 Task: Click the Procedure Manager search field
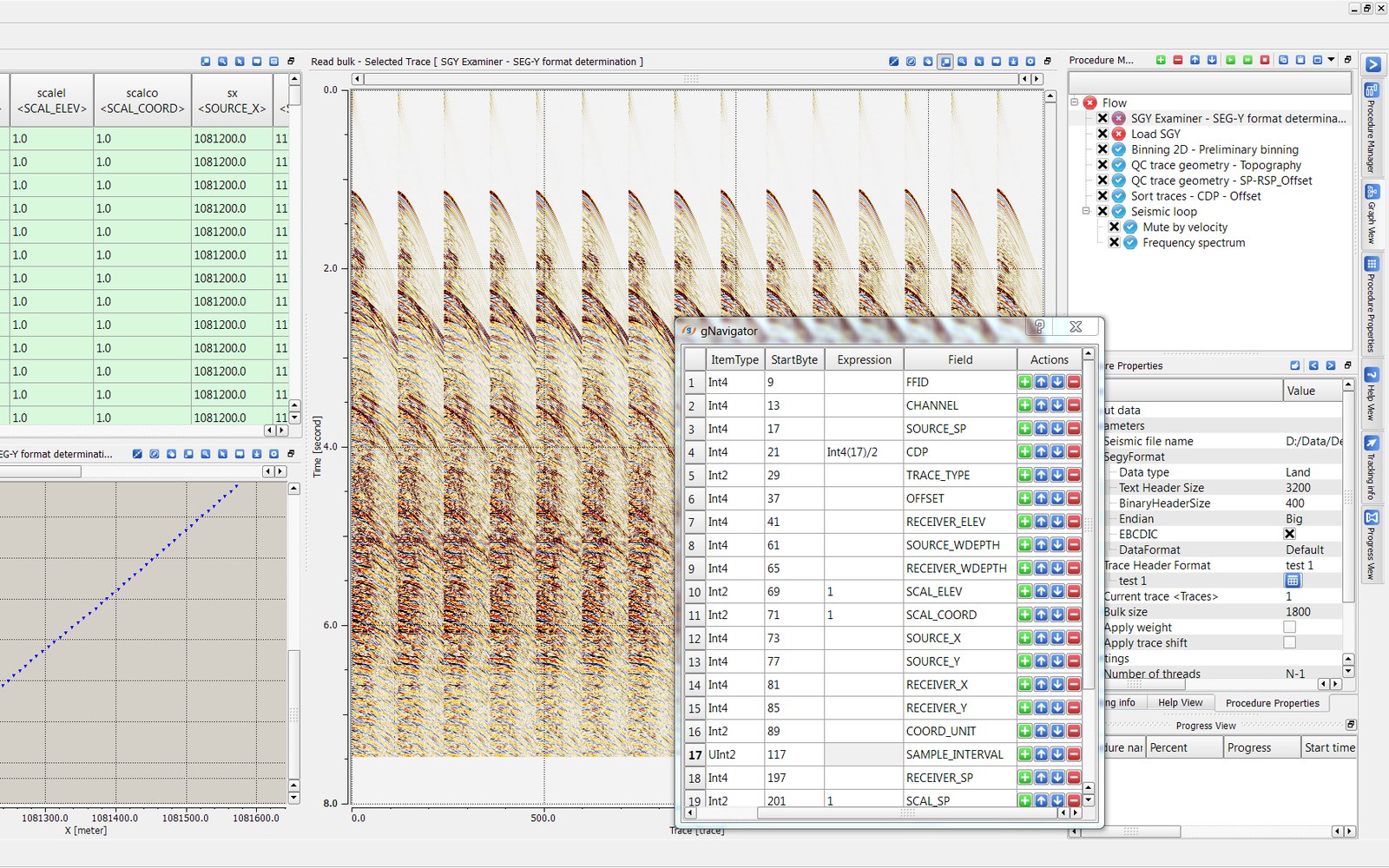(1209, 82)
